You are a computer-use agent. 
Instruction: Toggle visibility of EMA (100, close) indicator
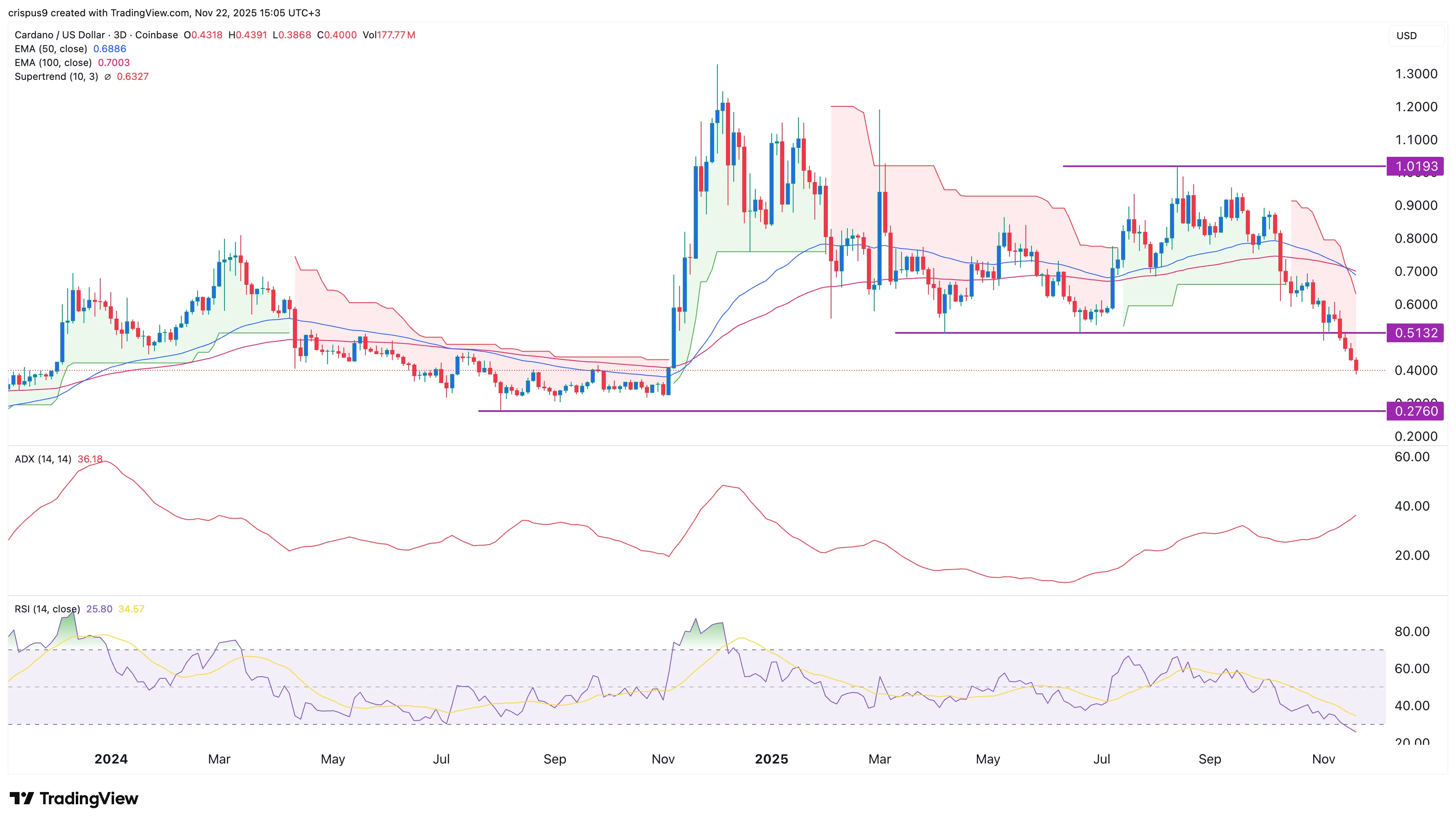54,62
